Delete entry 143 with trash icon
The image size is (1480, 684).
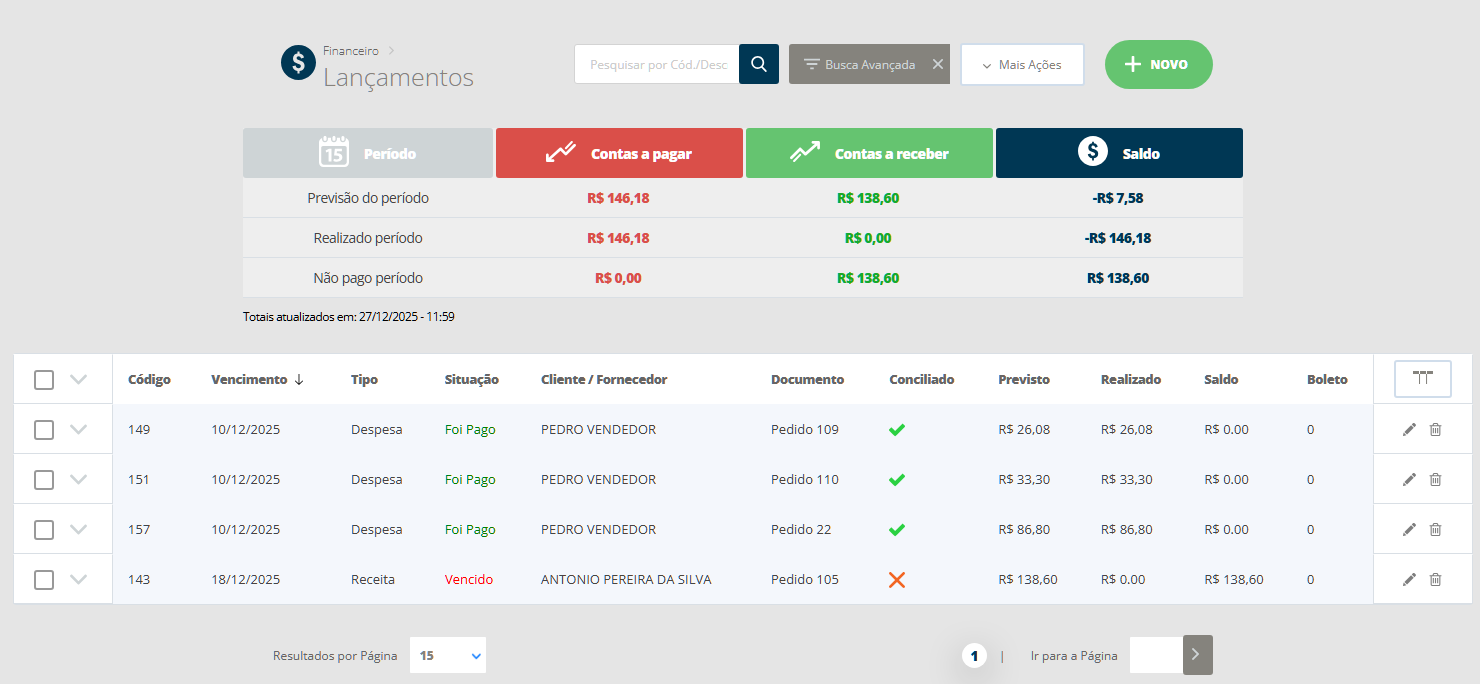point(1435,579)
